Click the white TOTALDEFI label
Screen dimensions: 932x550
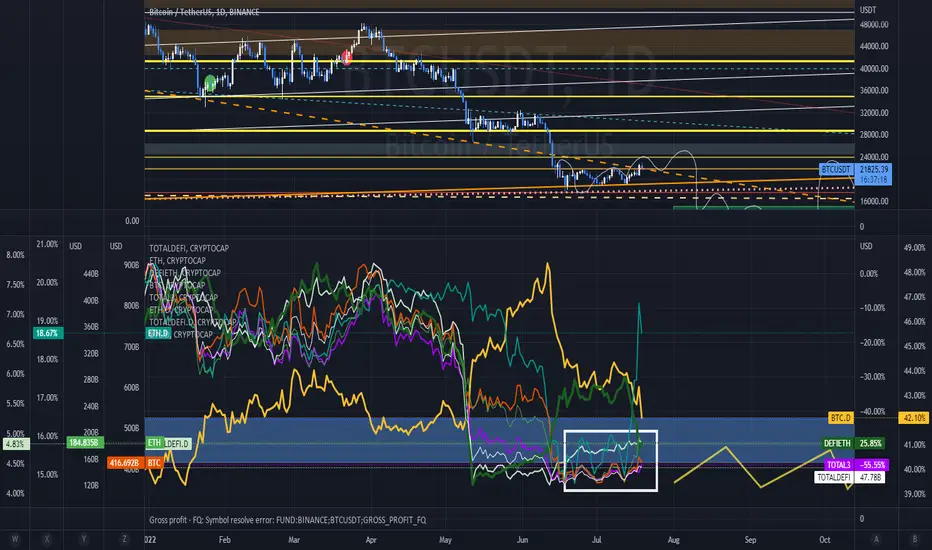click(x=834, y=477)
